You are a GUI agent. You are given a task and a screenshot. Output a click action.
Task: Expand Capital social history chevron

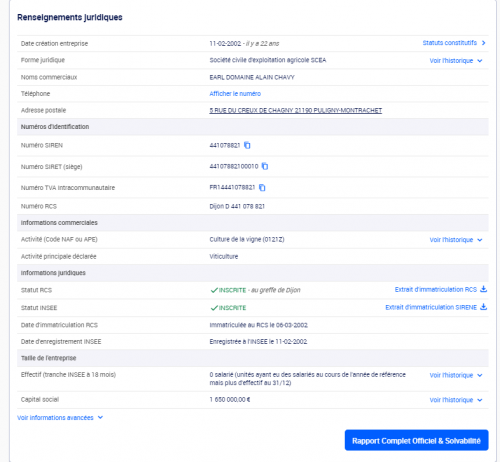pos(480,400)
